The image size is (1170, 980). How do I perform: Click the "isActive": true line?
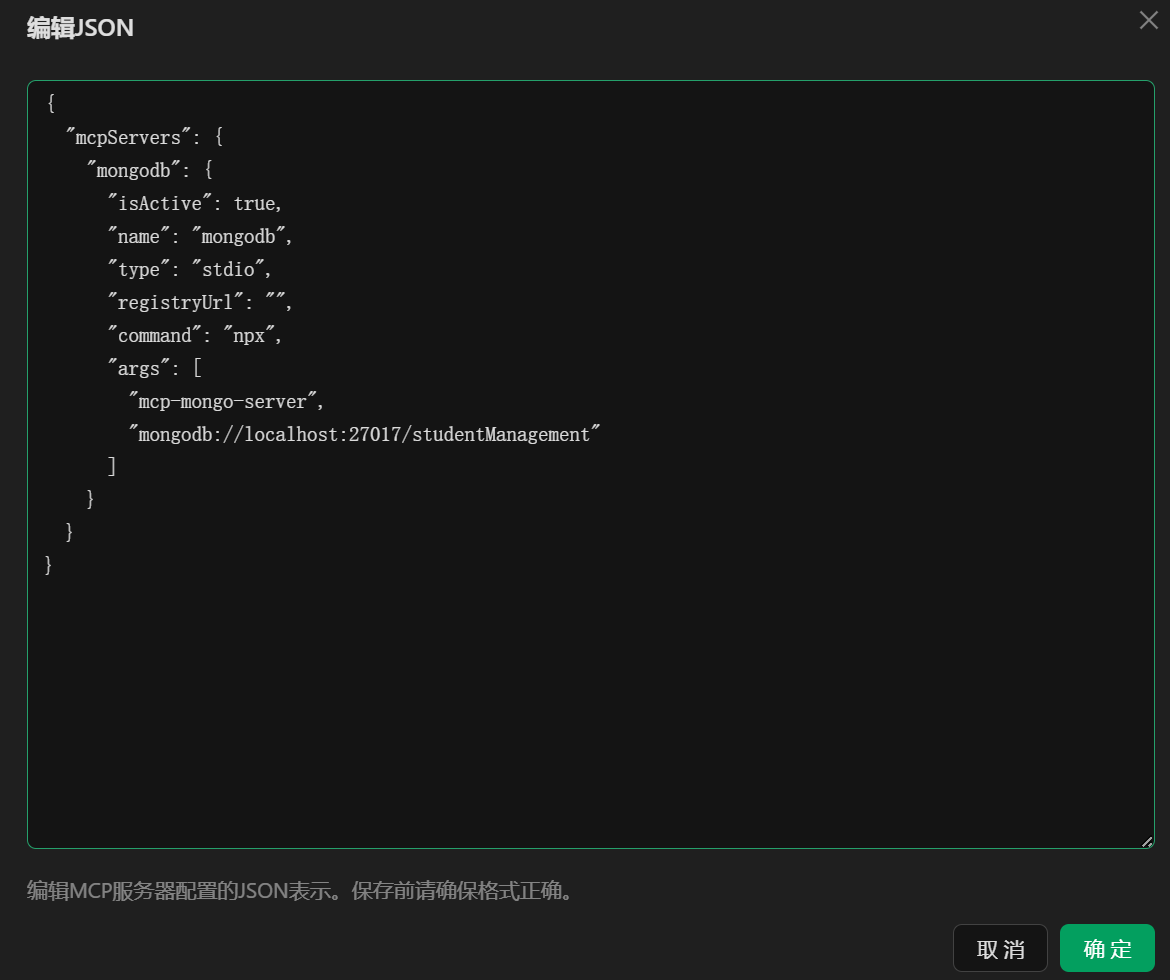click(195, 203)
